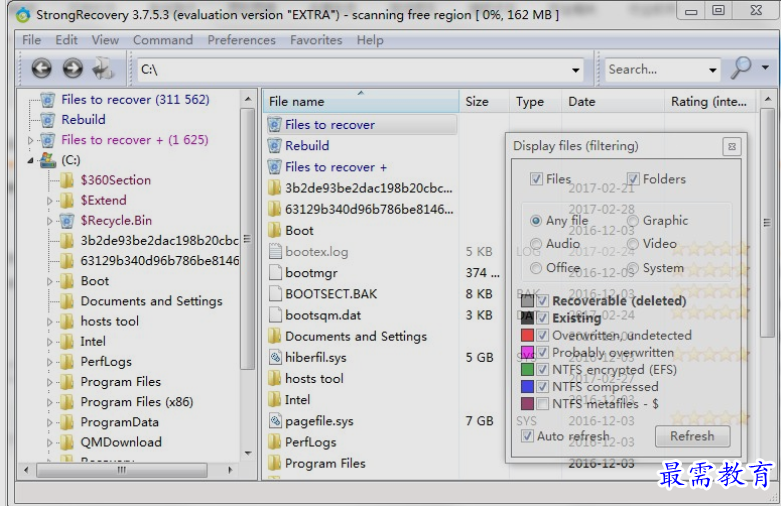Image resolution: width=781 pixels, height=506 pixels.
Task: Expand the Files to recover + tree node
Action: pyautogui.click(x=30, y=140)
